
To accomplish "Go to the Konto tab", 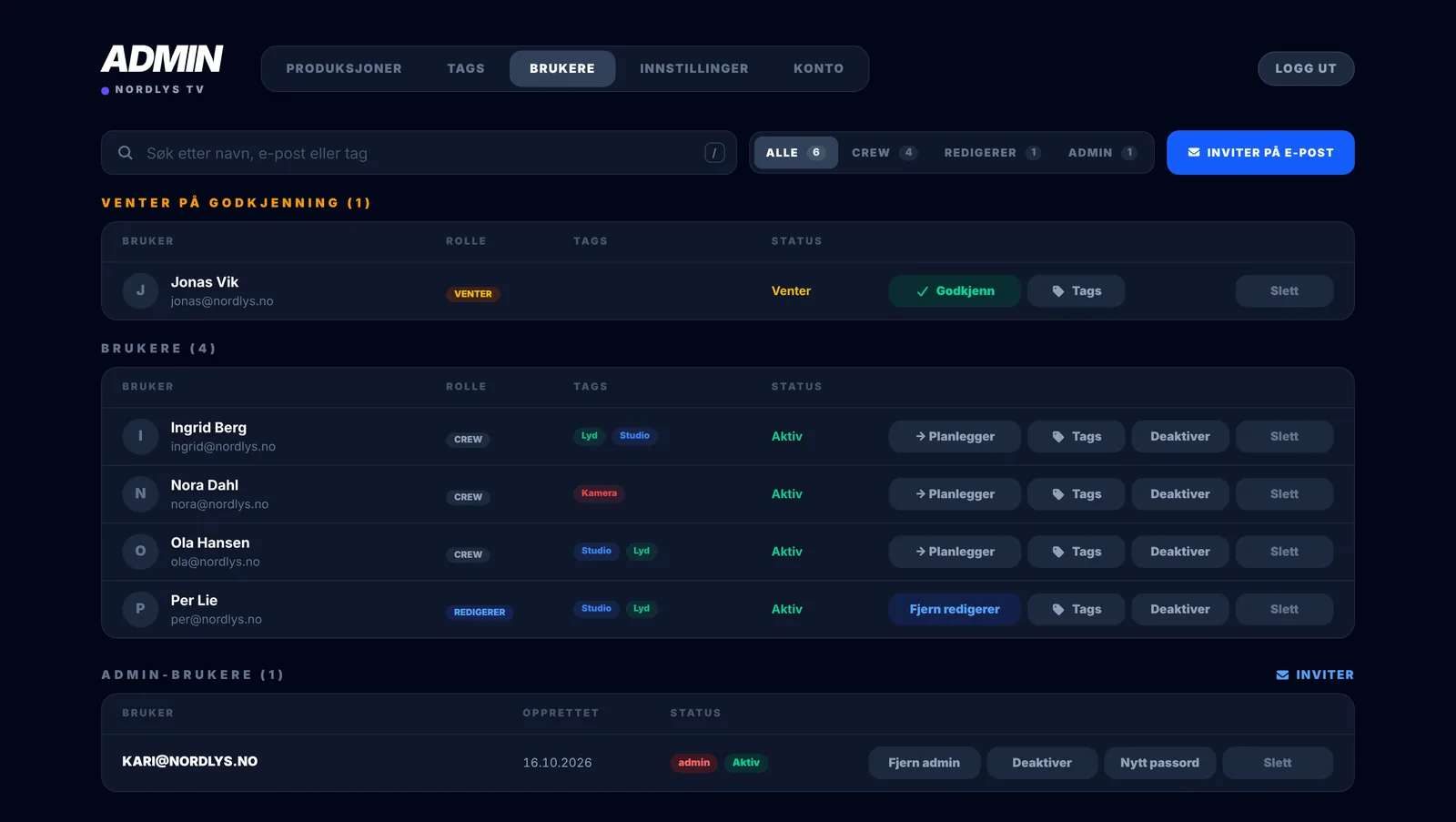I will tap(818, 68).
